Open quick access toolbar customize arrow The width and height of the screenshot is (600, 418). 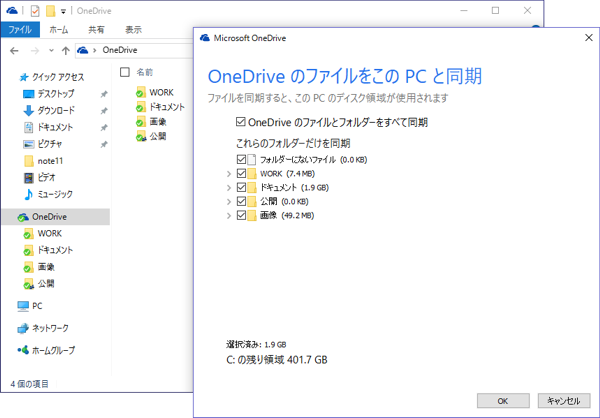[x=63, y=11]
